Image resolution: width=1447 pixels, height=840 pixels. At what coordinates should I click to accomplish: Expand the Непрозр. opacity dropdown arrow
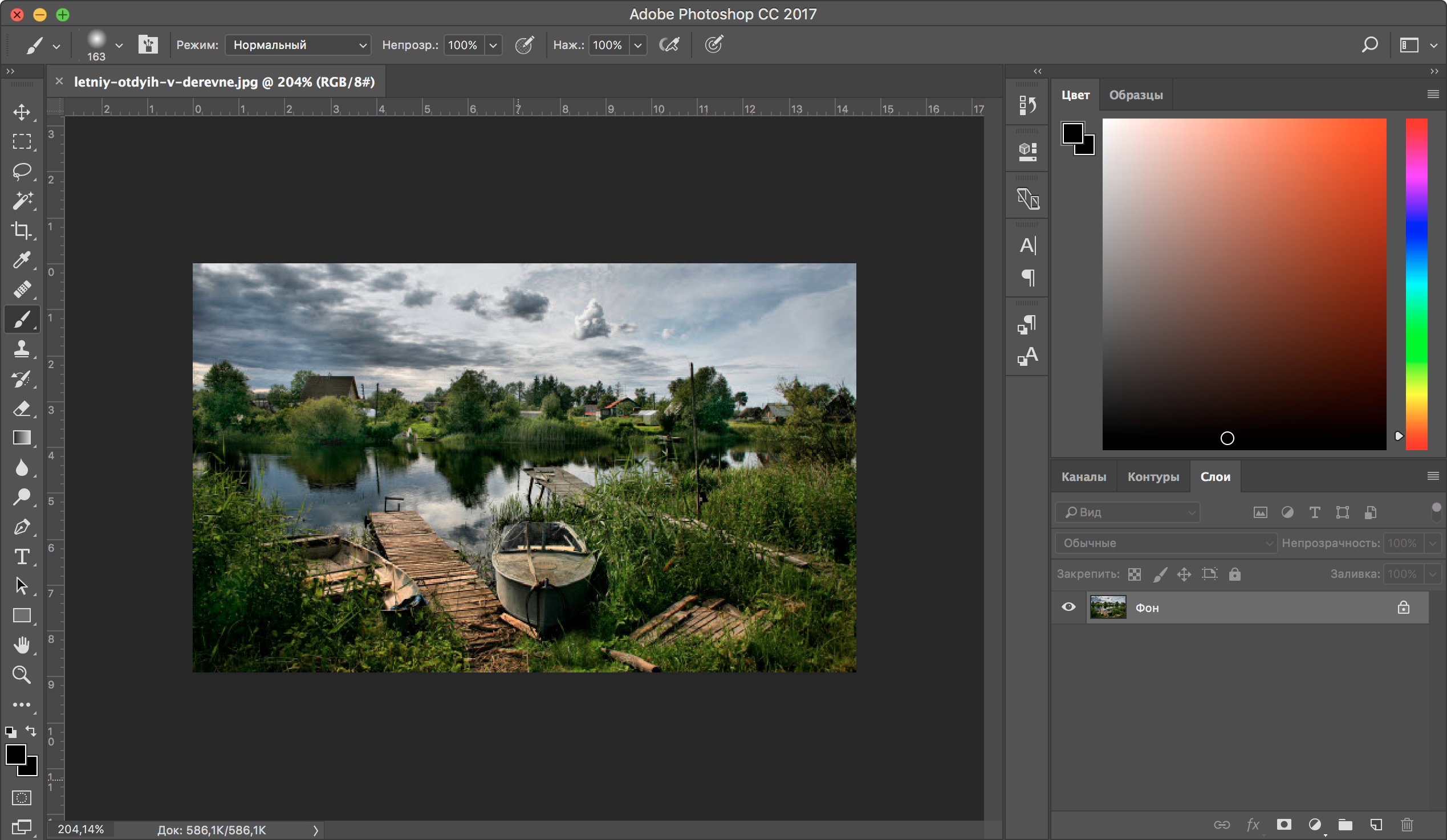point(493,45)
